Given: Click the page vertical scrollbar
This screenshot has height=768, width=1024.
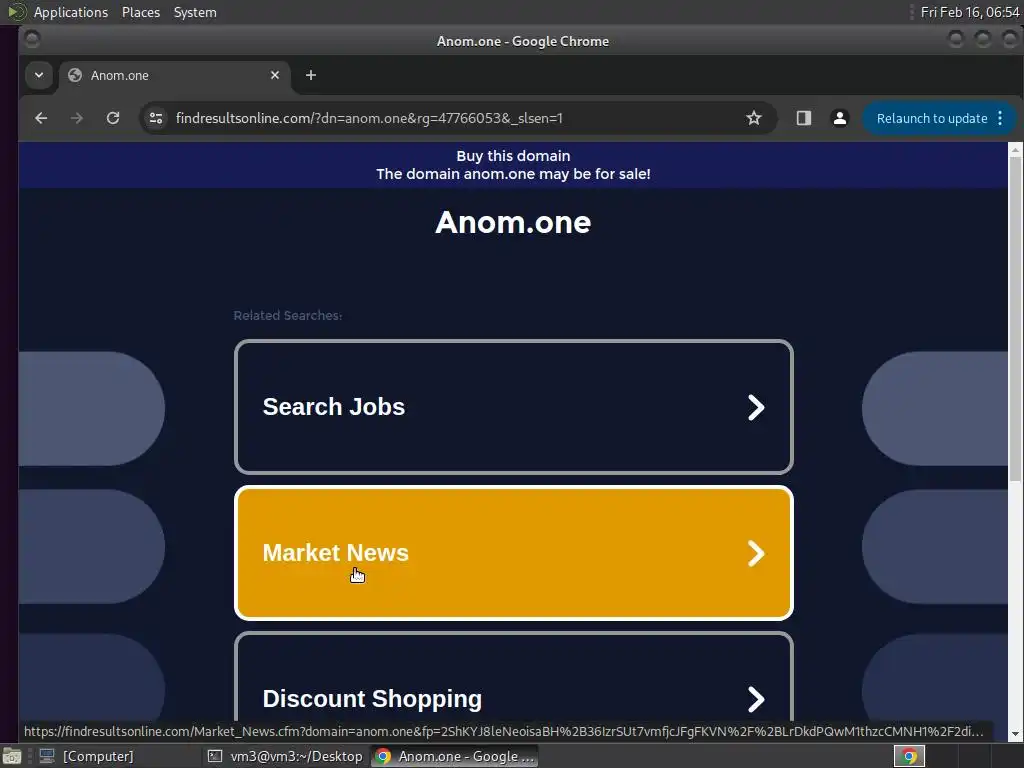Looking at the screenshot, I should 1015,320.
